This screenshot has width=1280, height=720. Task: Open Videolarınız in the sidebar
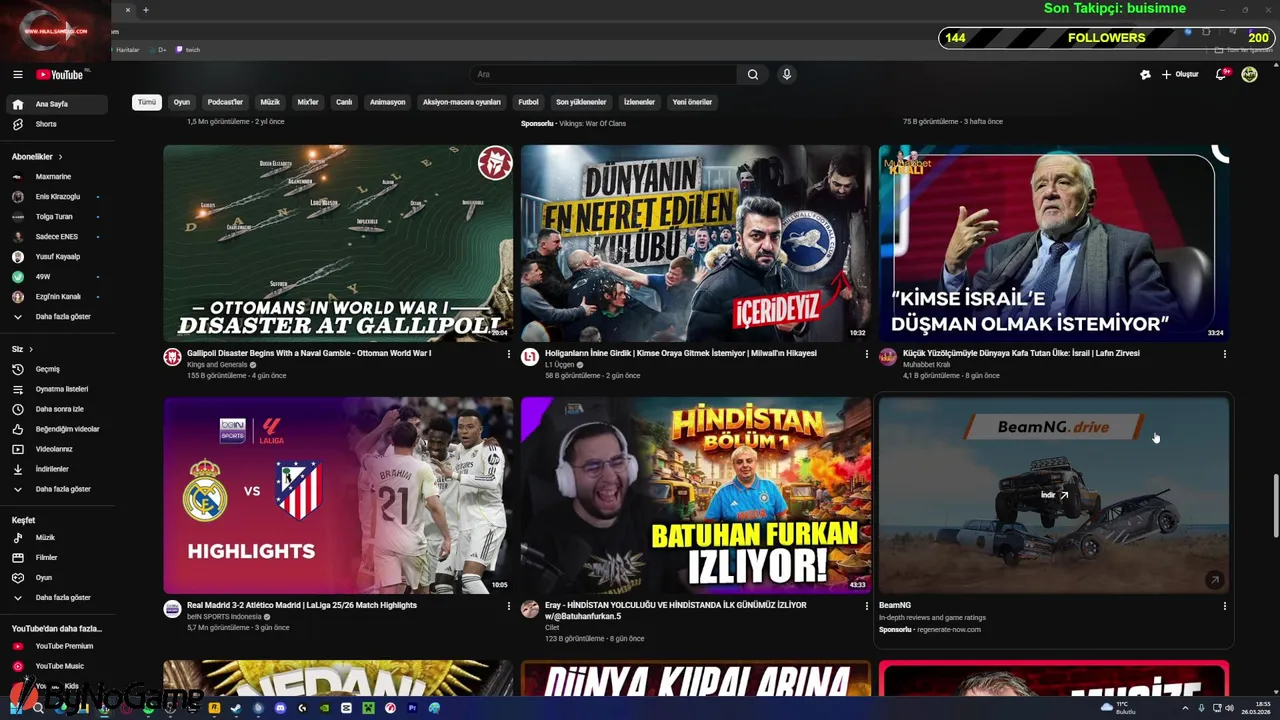[x=58, y=449]
